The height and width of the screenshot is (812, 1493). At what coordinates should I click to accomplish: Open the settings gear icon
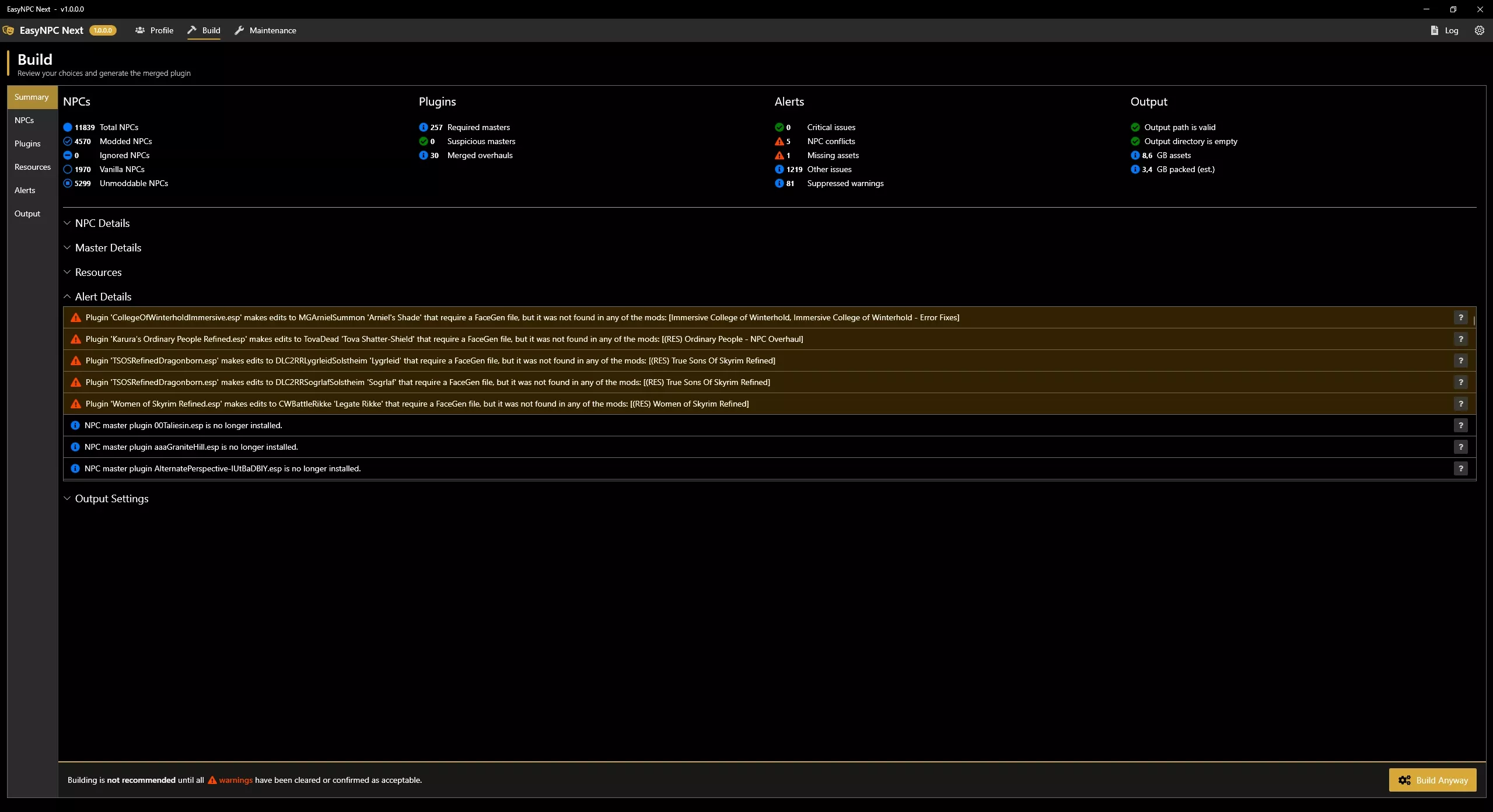(x=1479, y=30)
